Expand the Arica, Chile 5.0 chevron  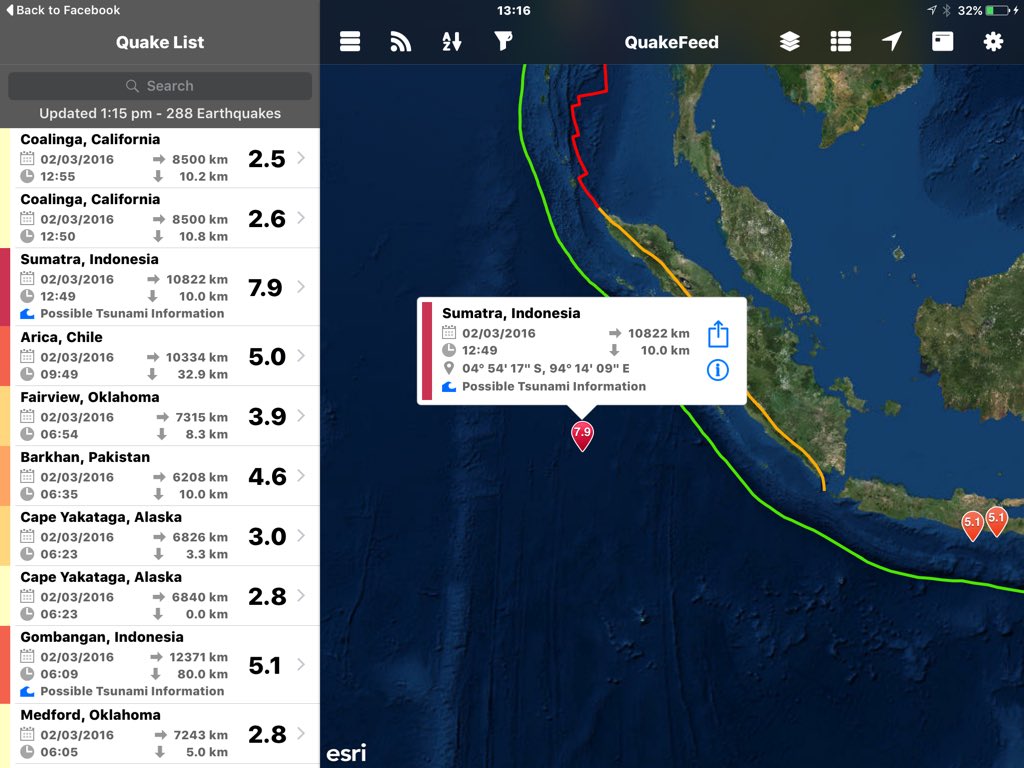(301, 356)
